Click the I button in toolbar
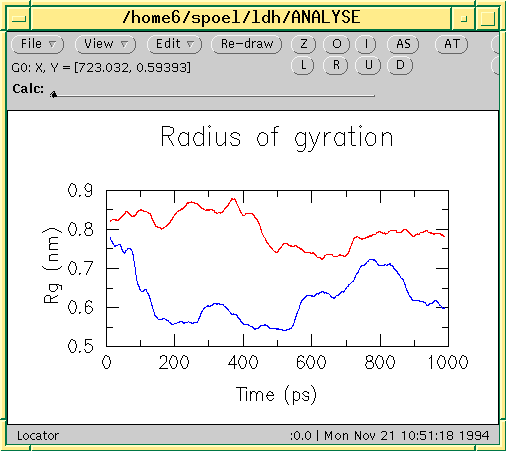The image size is (506, 451). pos(366,44)
